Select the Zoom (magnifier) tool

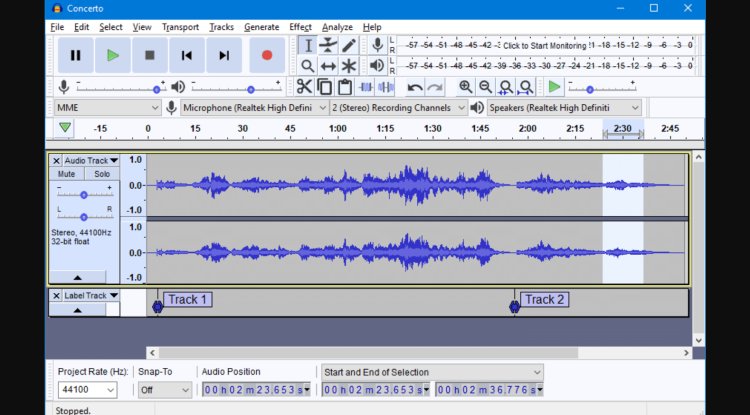coord(308,66)
